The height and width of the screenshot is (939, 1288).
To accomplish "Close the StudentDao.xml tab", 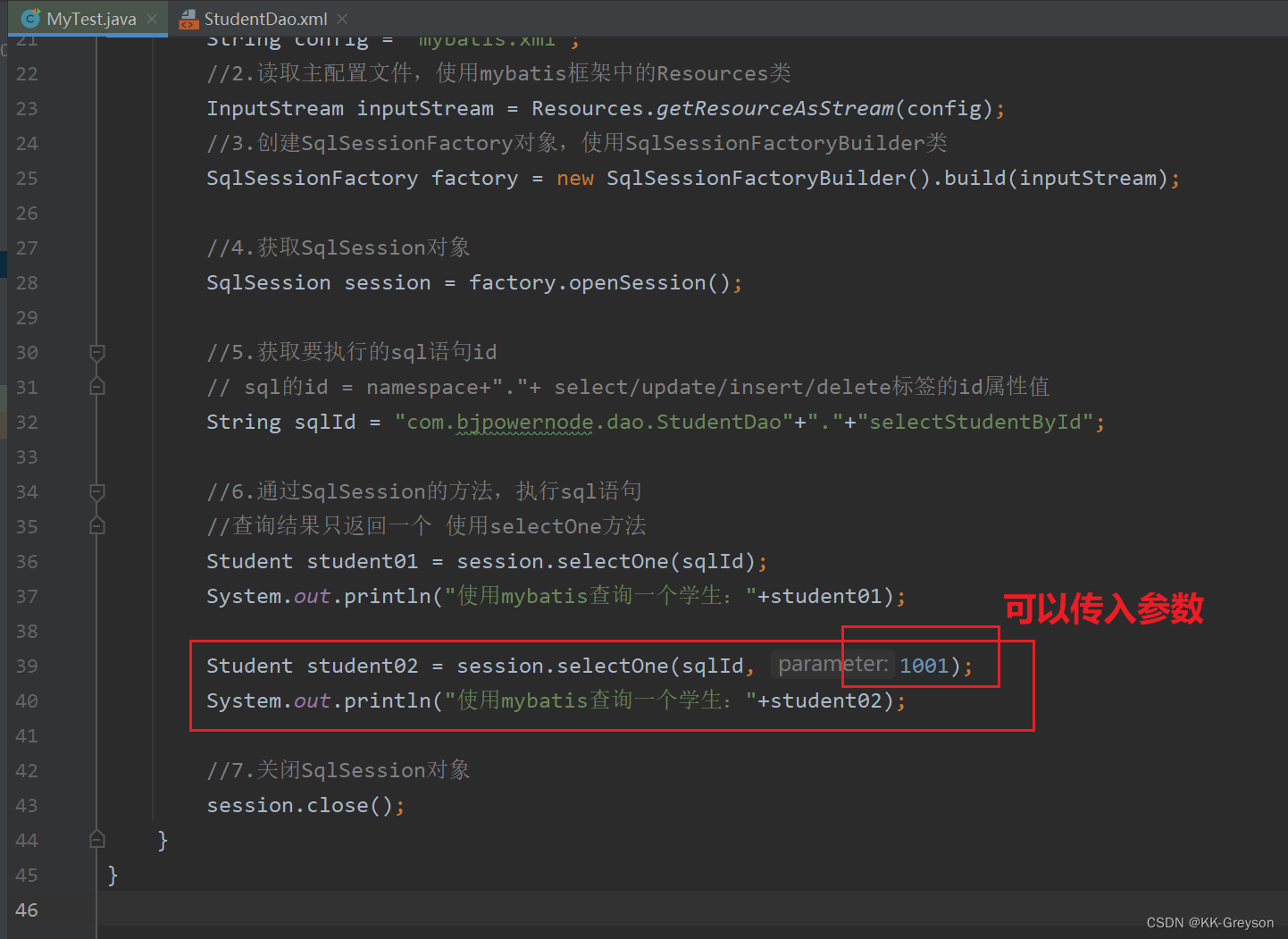I will tap(343, 19).
